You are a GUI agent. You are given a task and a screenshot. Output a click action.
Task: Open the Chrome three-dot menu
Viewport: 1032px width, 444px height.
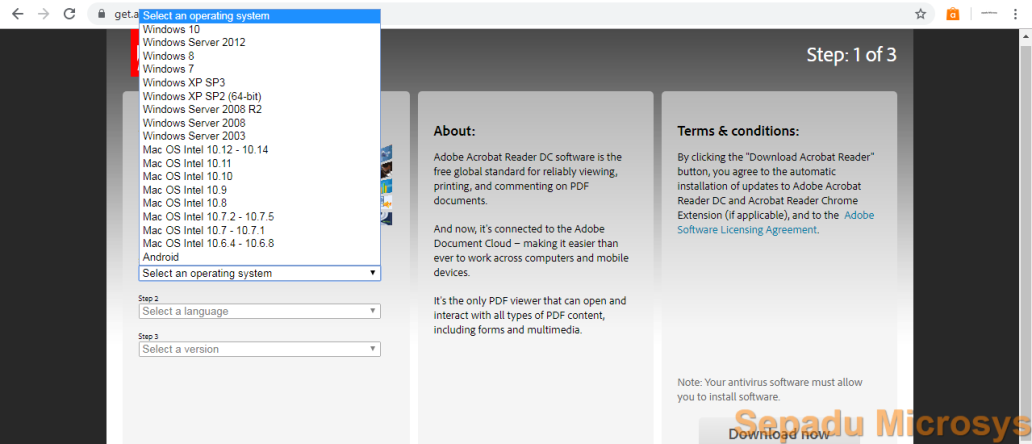[1016, 14]
